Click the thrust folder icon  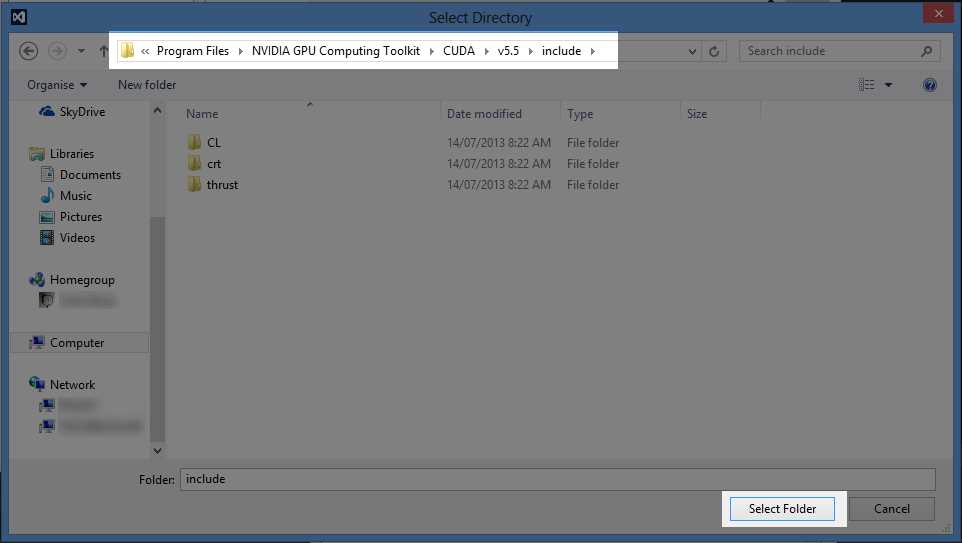(194, 184)
